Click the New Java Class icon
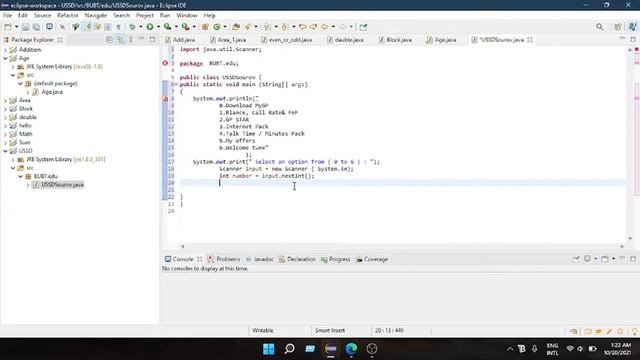The height and width of the screenshot is (360, 640). click(x=217, y=27)
